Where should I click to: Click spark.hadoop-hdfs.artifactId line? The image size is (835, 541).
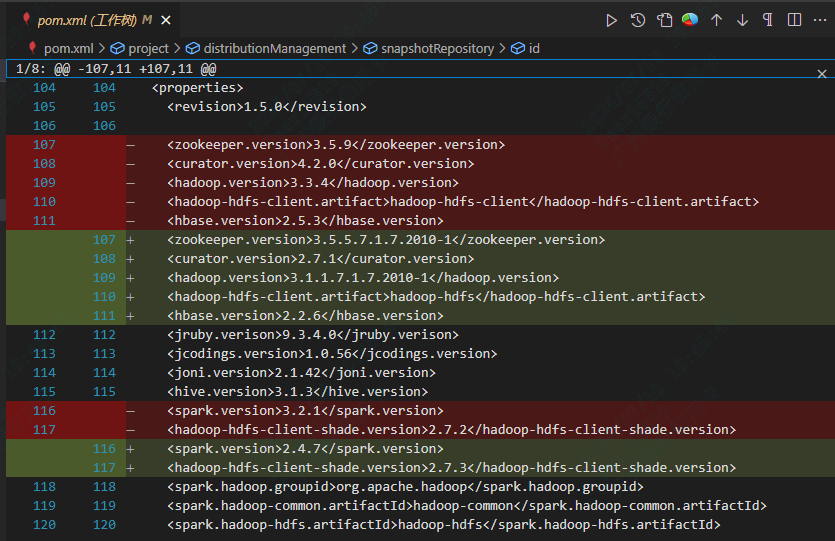click(444, 524)
